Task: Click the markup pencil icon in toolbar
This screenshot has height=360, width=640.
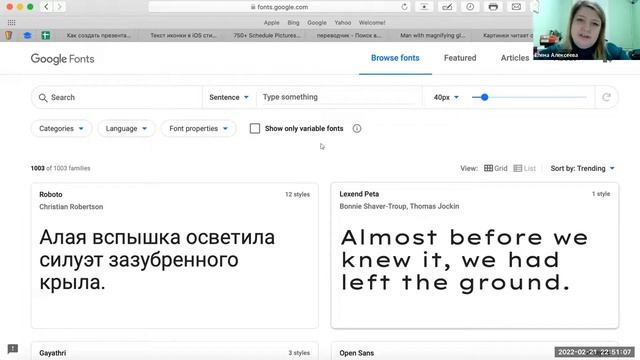Action: click(x=447, y=7)
